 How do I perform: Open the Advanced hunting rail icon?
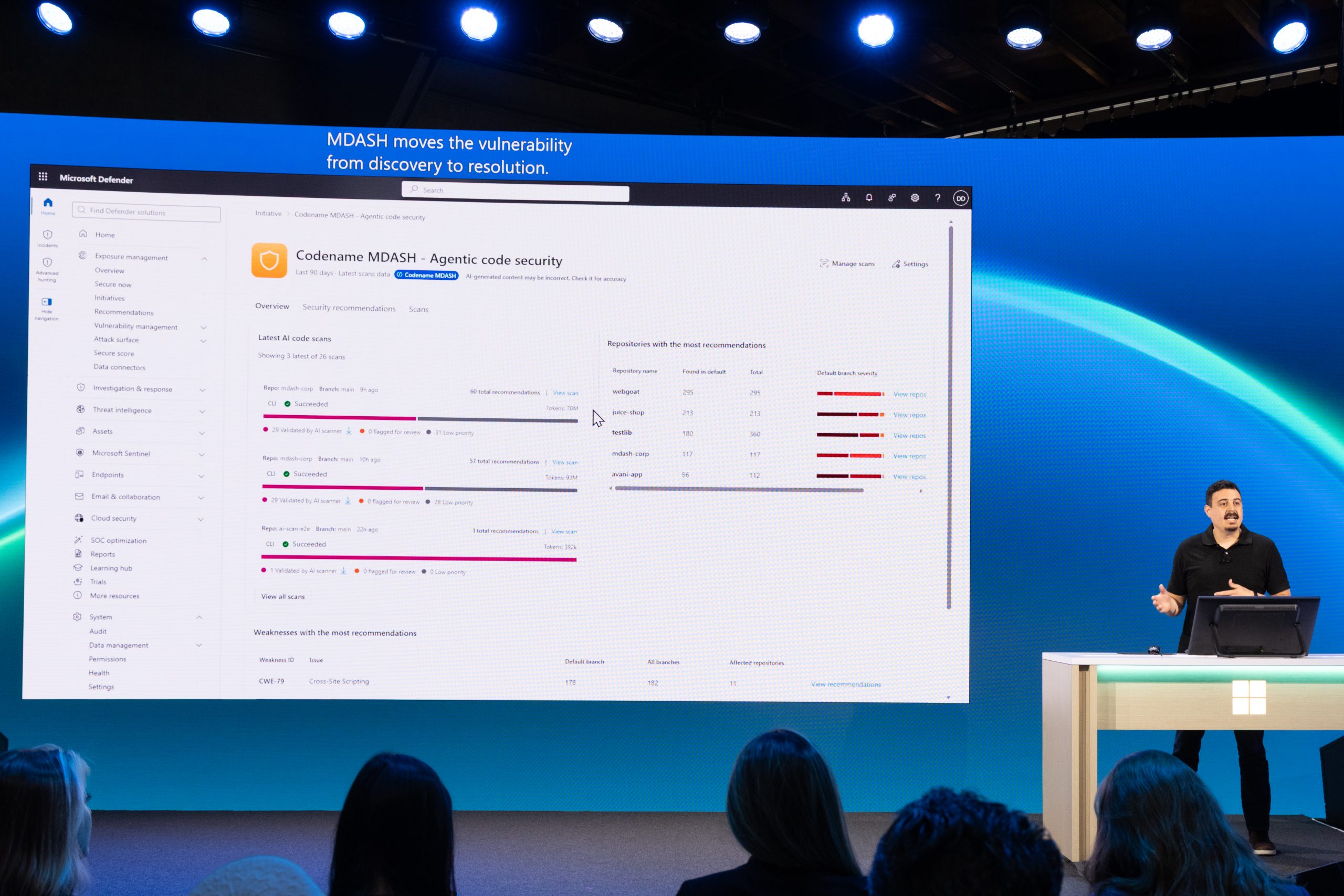click(47, 262)
